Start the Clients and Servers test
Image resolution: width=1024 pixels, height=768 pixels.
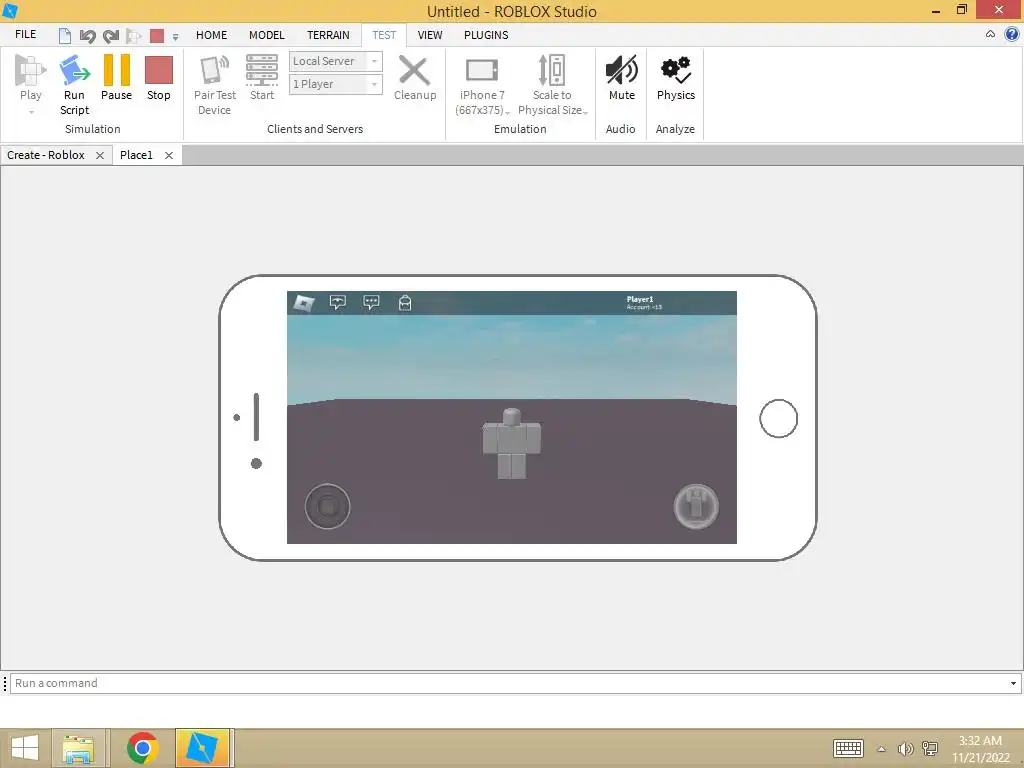(262, 78)
